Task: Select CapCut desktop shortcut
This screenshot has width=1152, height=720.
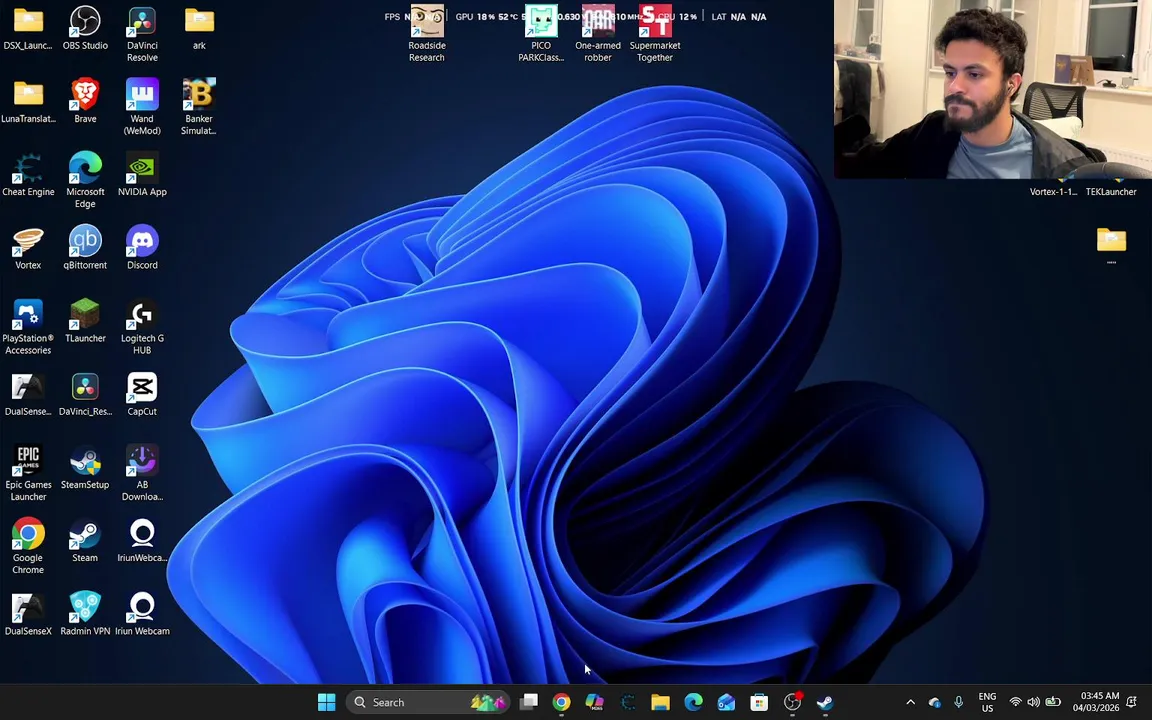Action: click(x=142, y=395)
